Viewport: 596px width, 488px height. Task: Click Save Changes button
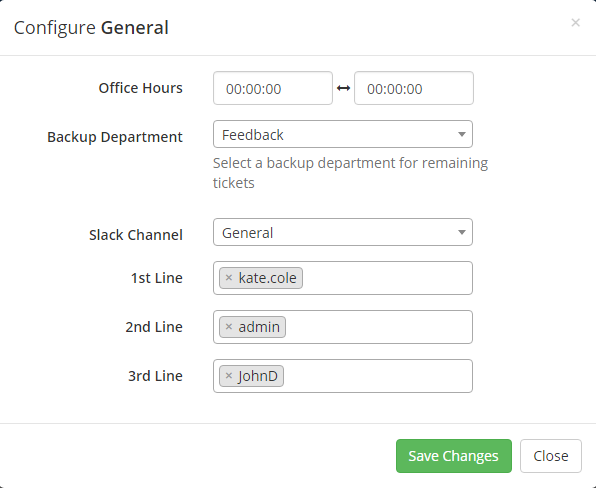(454, 456)
